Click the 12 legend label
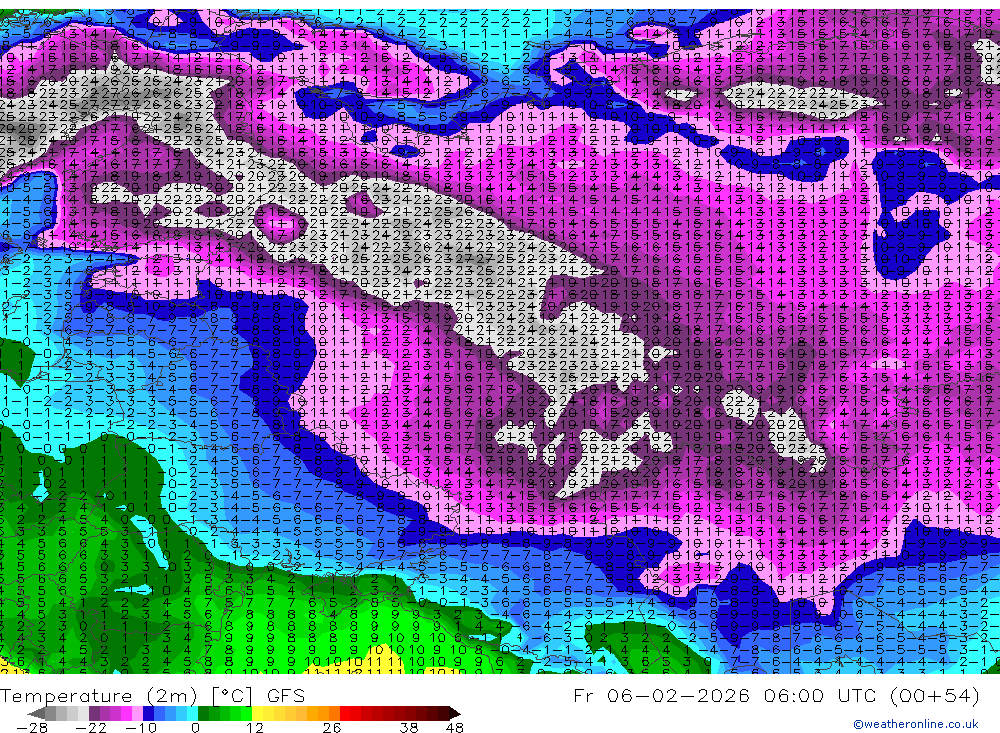This screenshot has height=733, width=1000. tap(255, 728)
